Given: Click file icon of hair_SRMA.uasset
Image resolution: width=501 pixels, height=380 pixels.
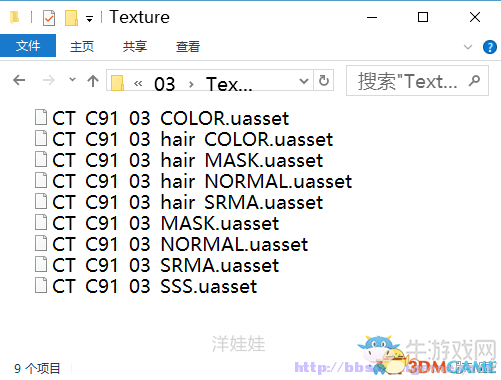Looking at the screenshot, I should 41,201.
